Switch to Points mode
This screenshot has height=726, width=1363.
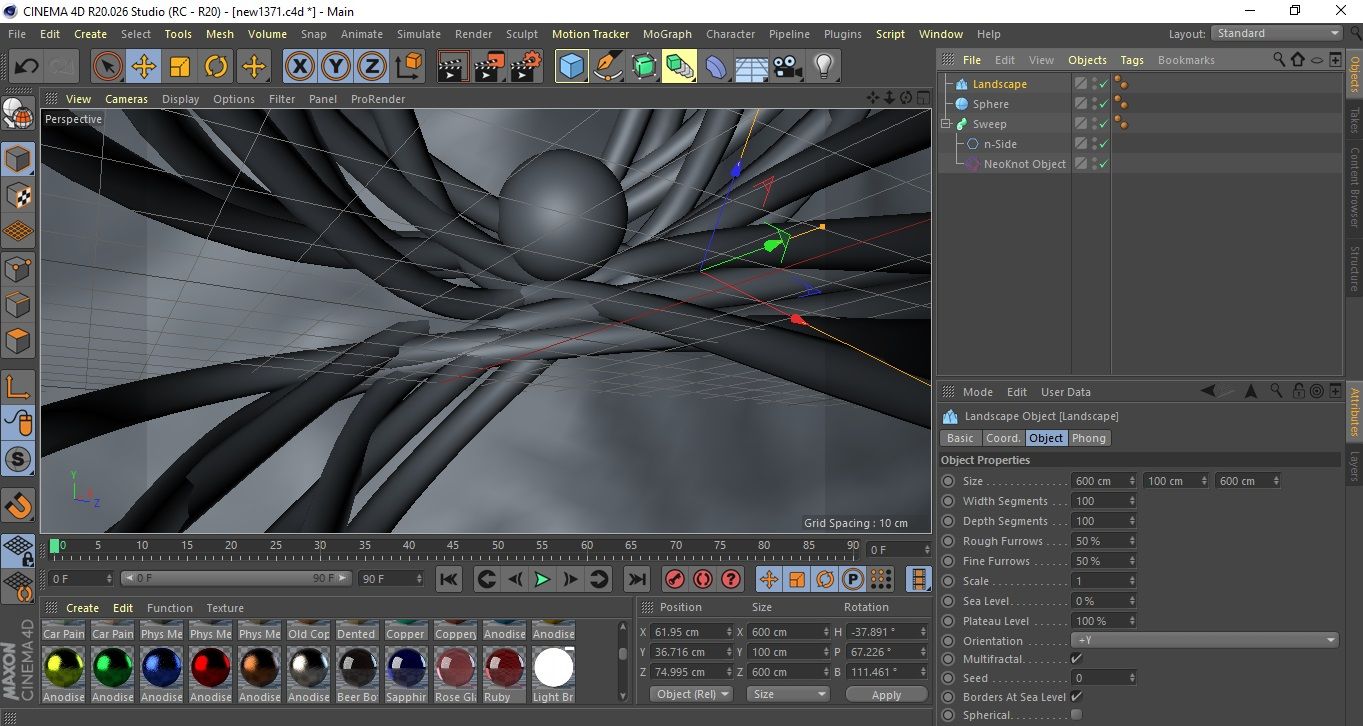pyautogui.click(x=19, y=268)
